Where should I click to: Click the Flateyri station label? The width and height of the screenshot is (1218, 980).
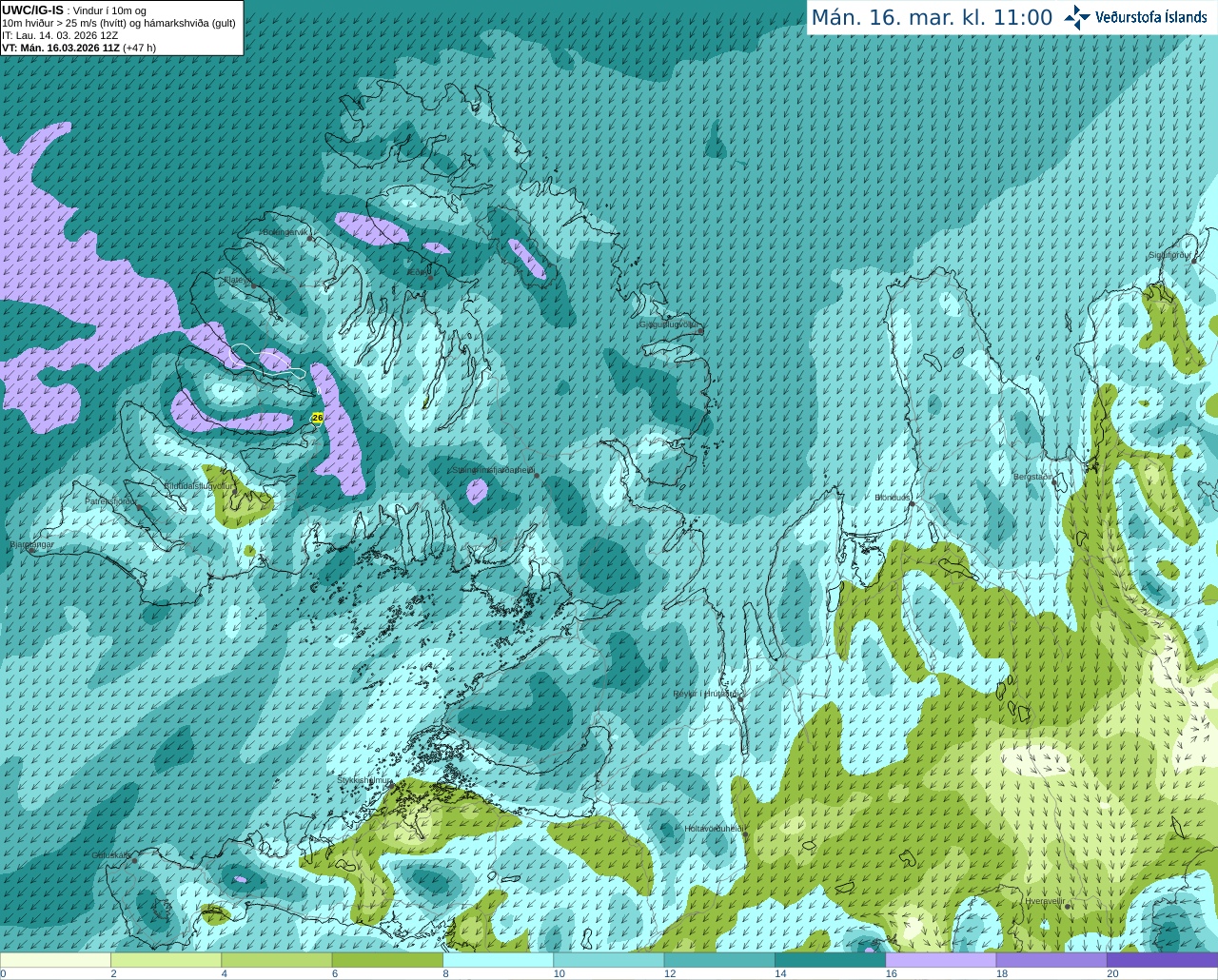237,280
